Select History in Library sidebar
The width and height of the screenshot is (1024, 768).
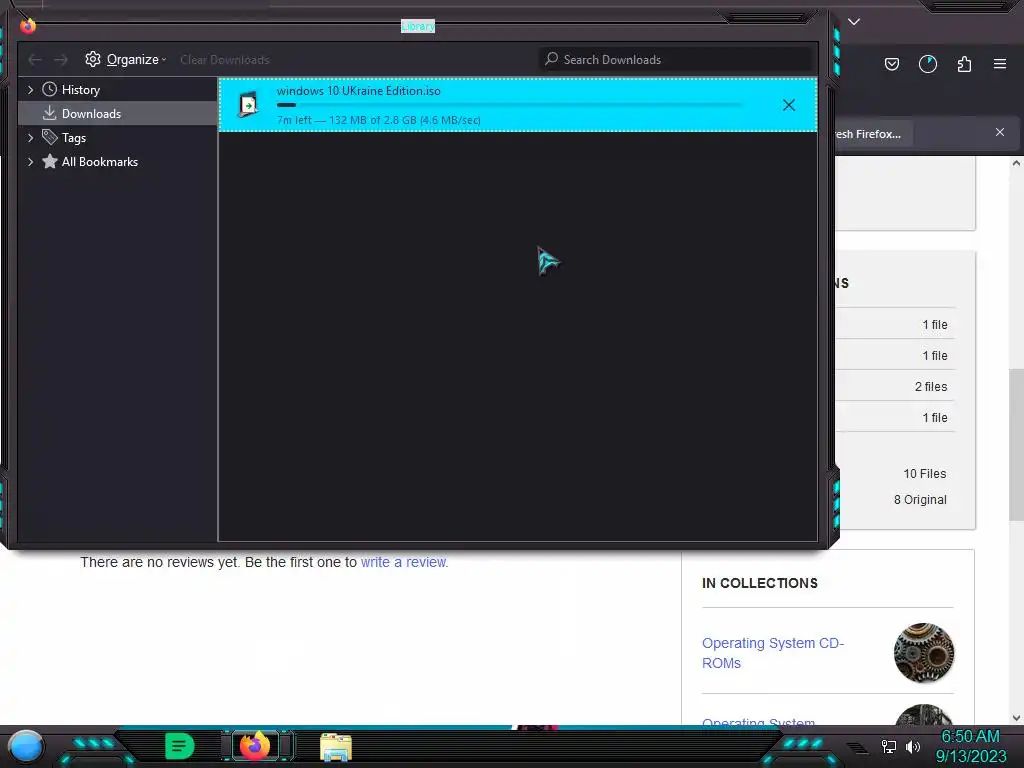pyautogui.click(x=80, y=89)
